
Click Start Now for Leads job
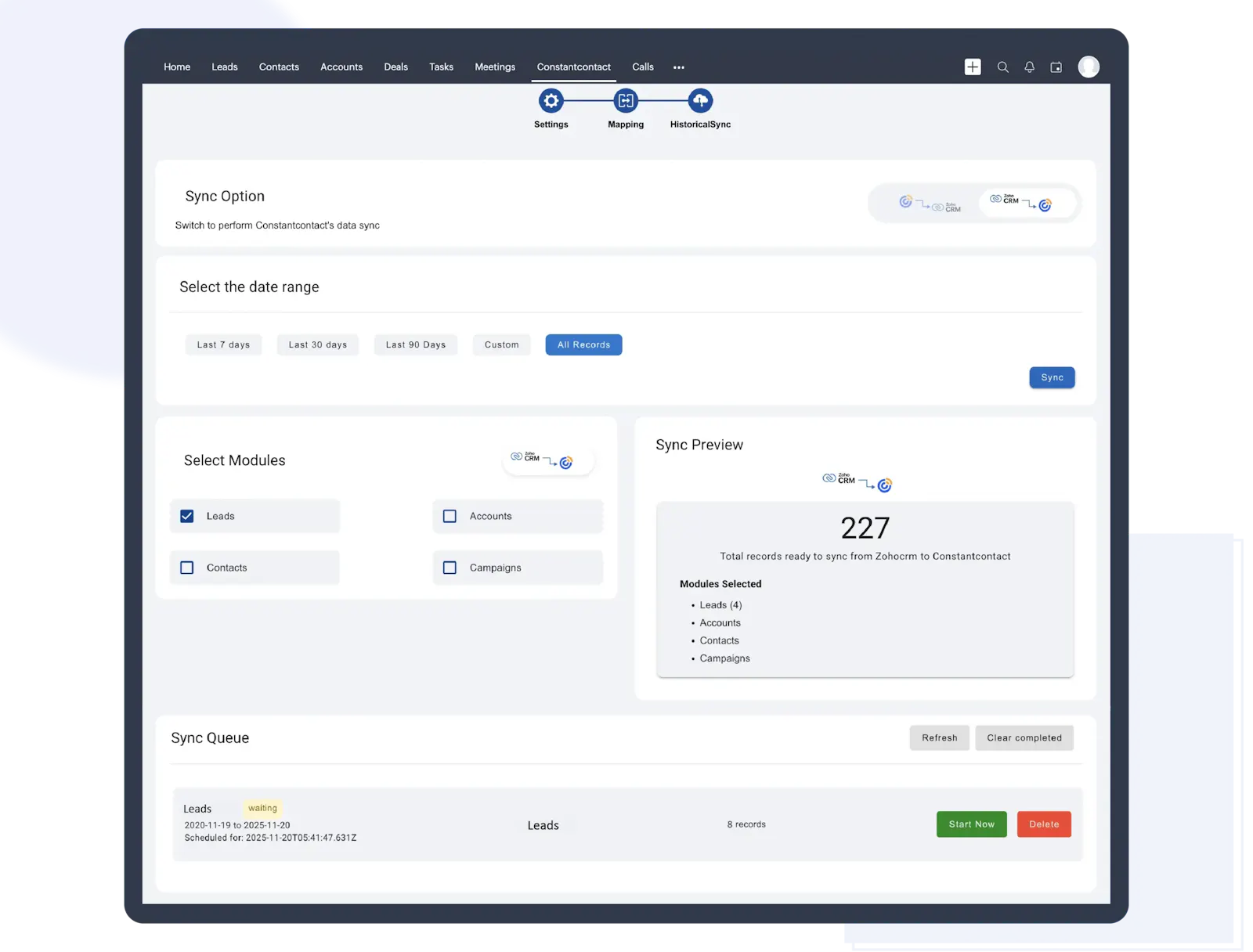[971, 824]
